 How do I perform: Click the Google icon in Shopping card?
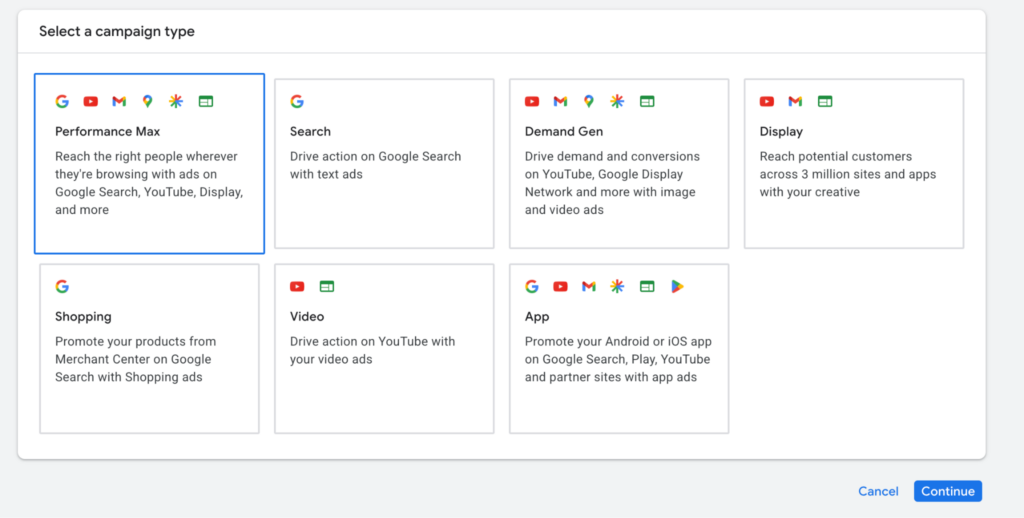tap(62, 286)
